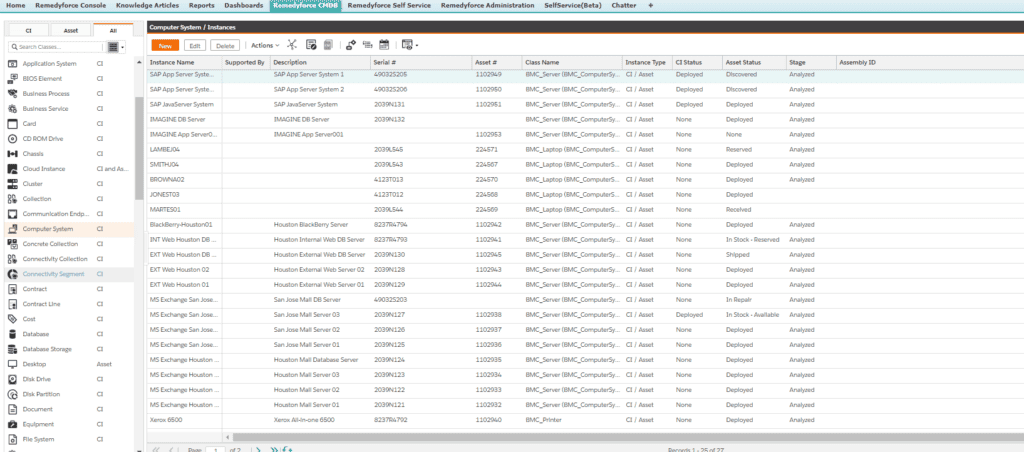Click the Cluster class icon
The width and height of the screenshot is (1024, 452).
point(12,184)
